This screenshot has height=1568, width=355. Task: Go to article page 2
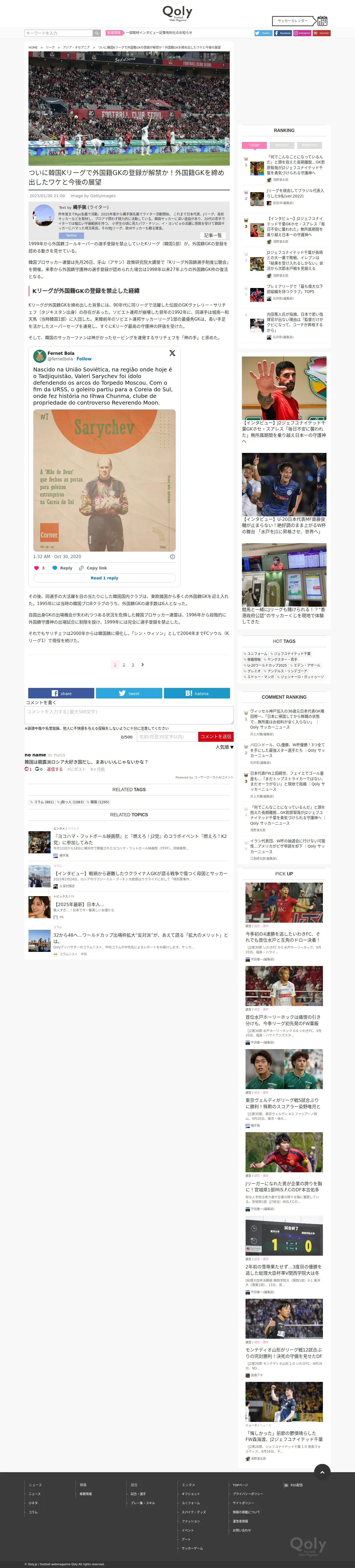124,665
